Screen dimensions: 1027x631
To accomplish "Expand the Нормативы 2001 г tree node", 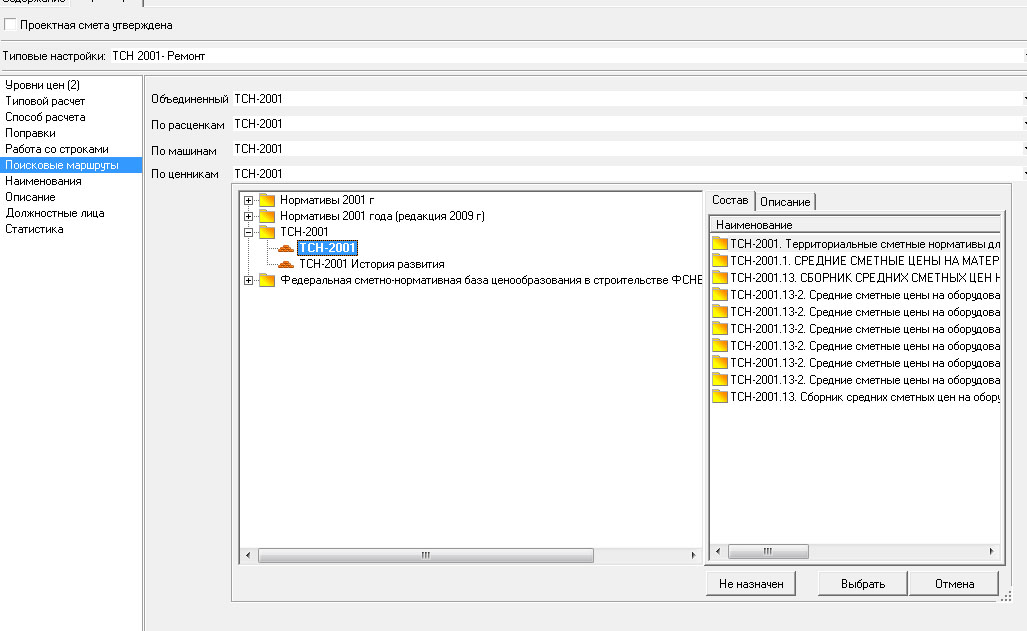I will (x=248, y=200).
